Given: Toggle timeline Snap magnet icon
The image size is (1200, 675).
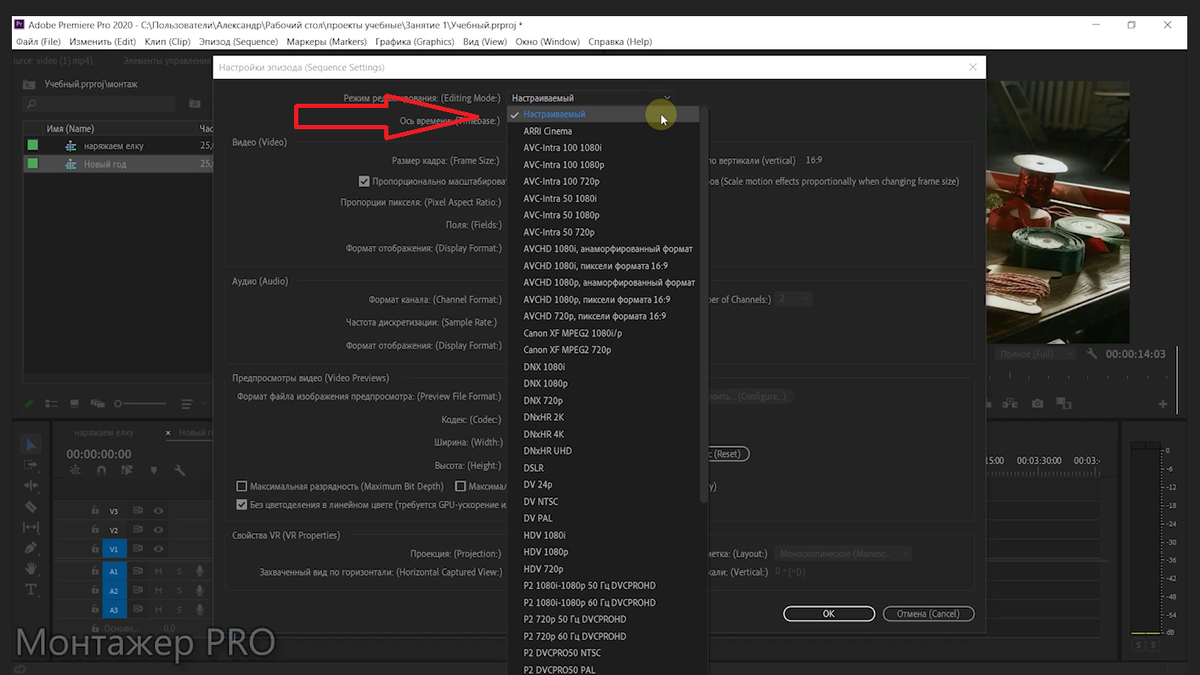Looking at the screenshot, I should (x=101, y=470).
